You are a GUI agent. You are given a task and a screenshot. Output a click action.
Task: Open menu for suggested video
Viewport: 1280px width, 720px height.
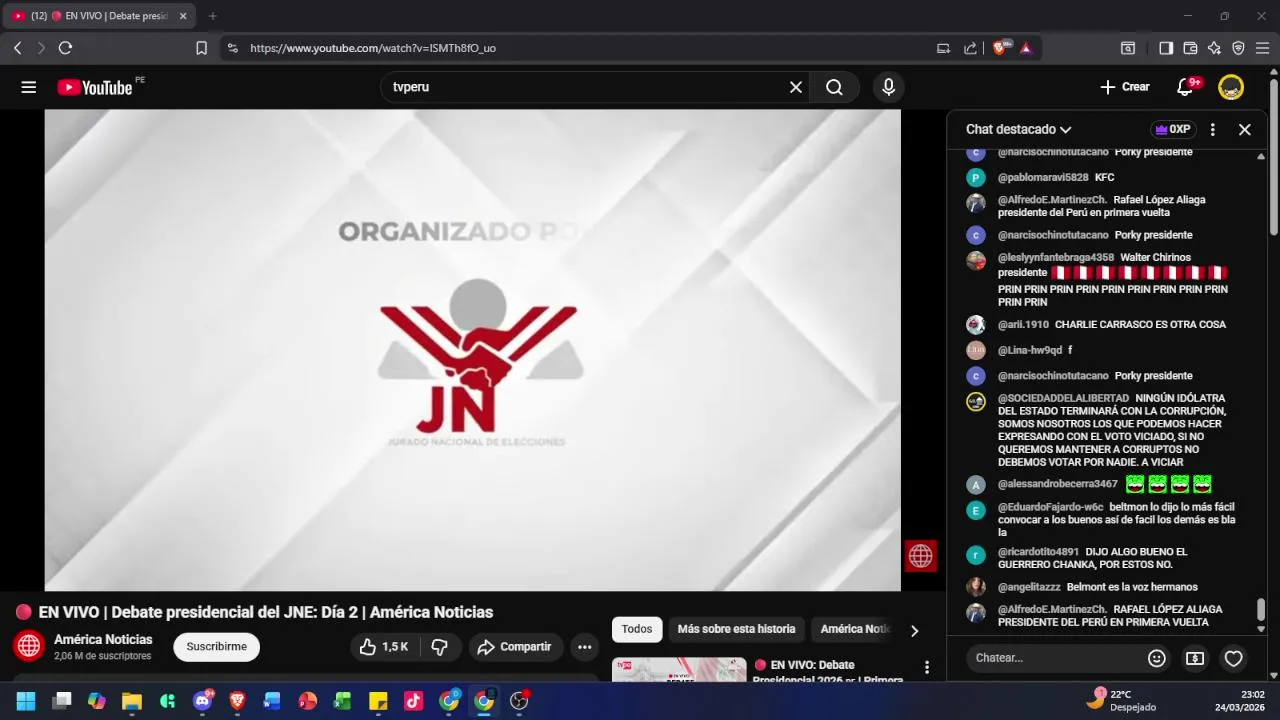(927, 667)
